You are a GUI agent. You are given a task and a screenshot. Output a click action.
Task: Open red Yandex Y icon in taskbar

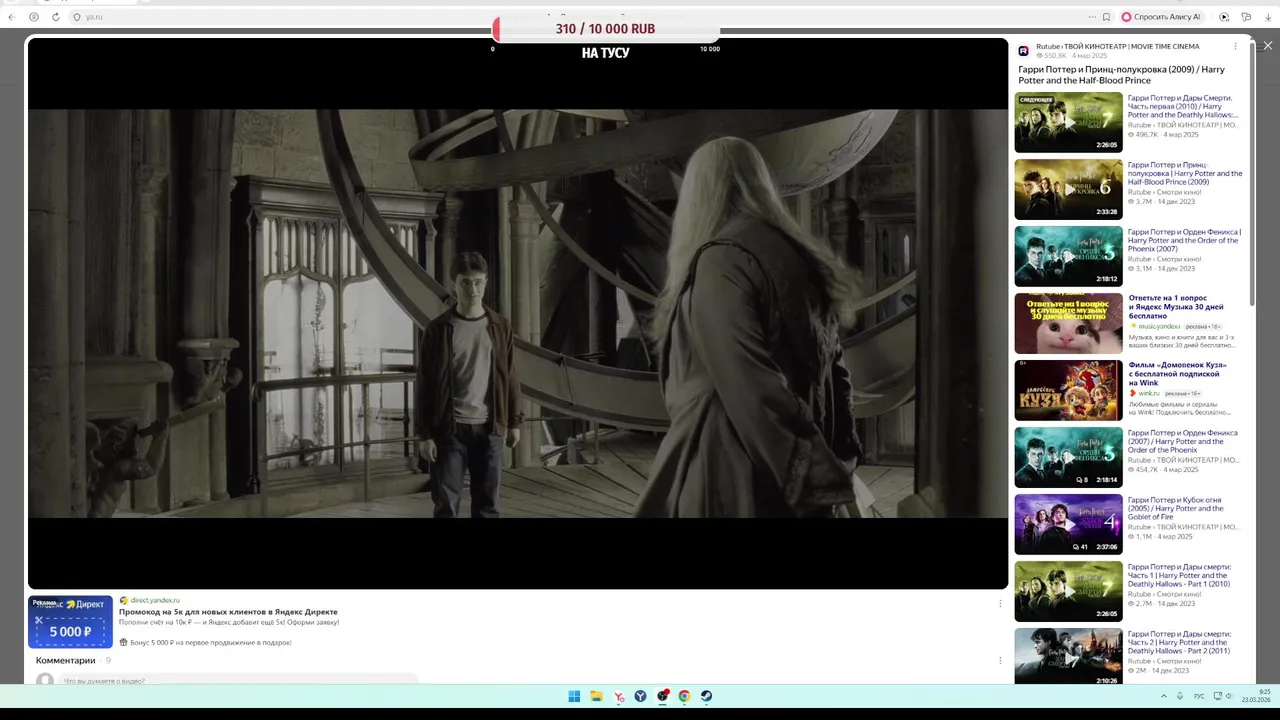619,696
